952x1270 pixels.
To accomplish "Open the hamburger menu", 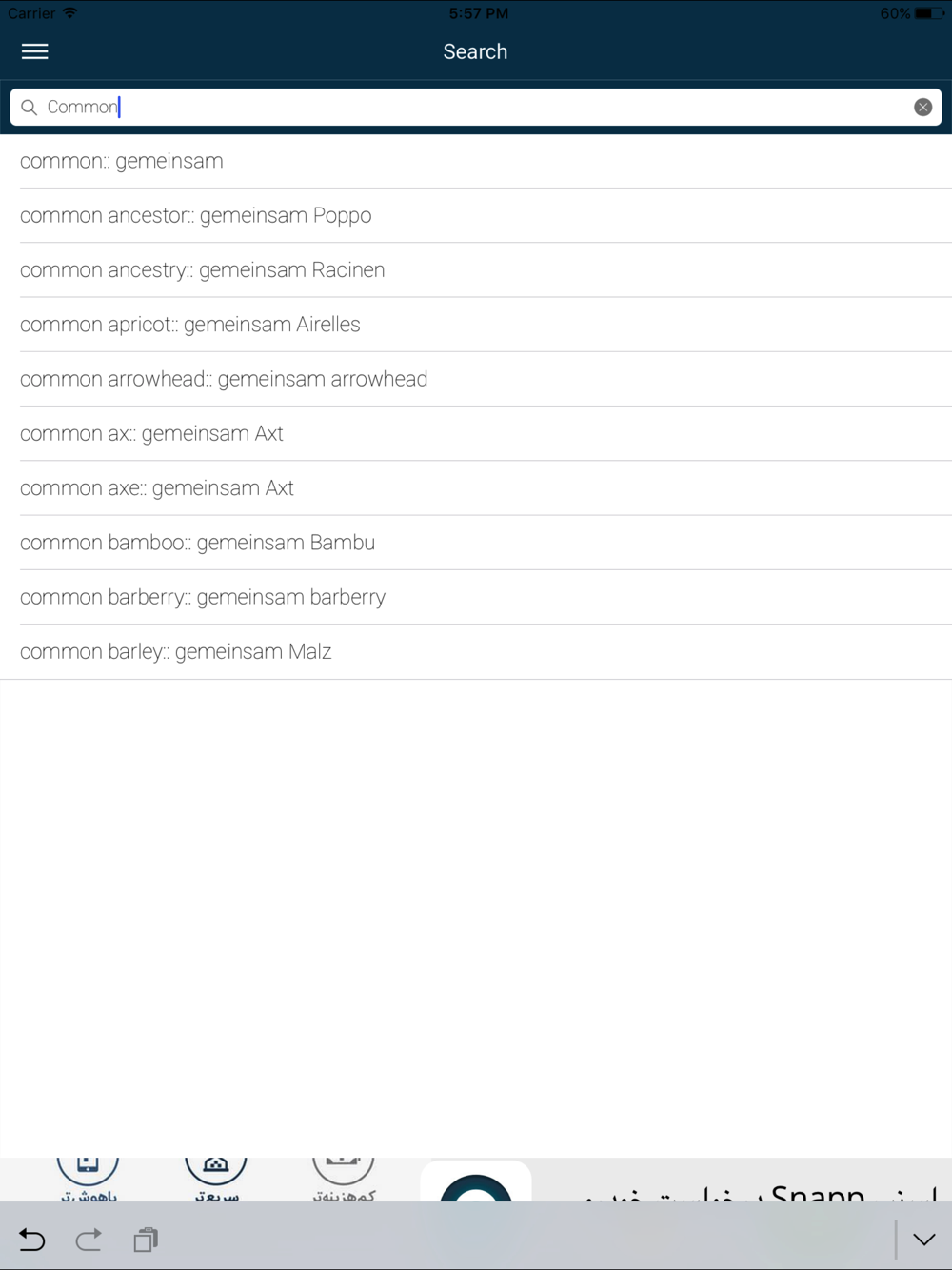I will point(35,51).
